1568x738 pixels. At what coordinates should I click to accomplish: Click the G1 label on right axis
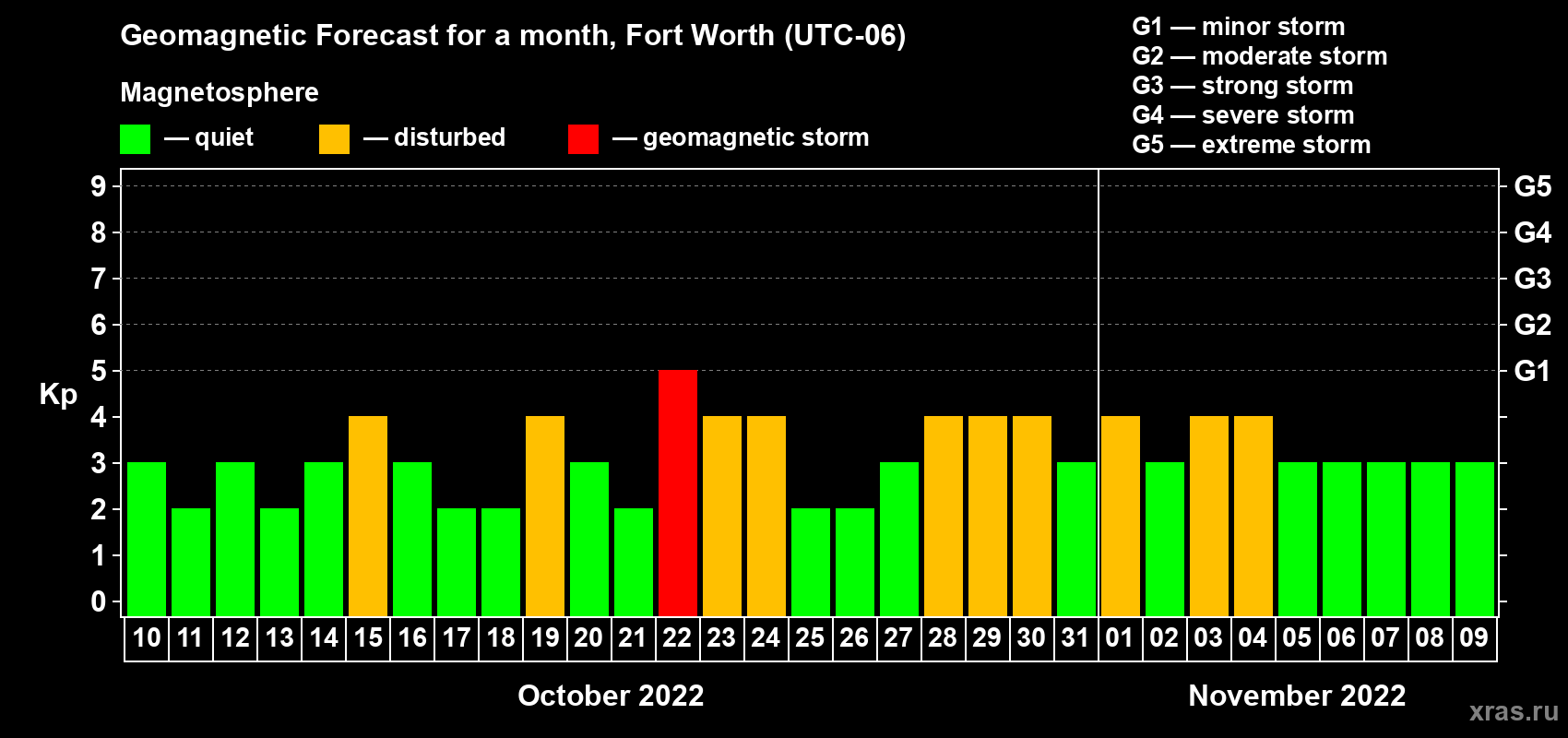point(1532,371)
